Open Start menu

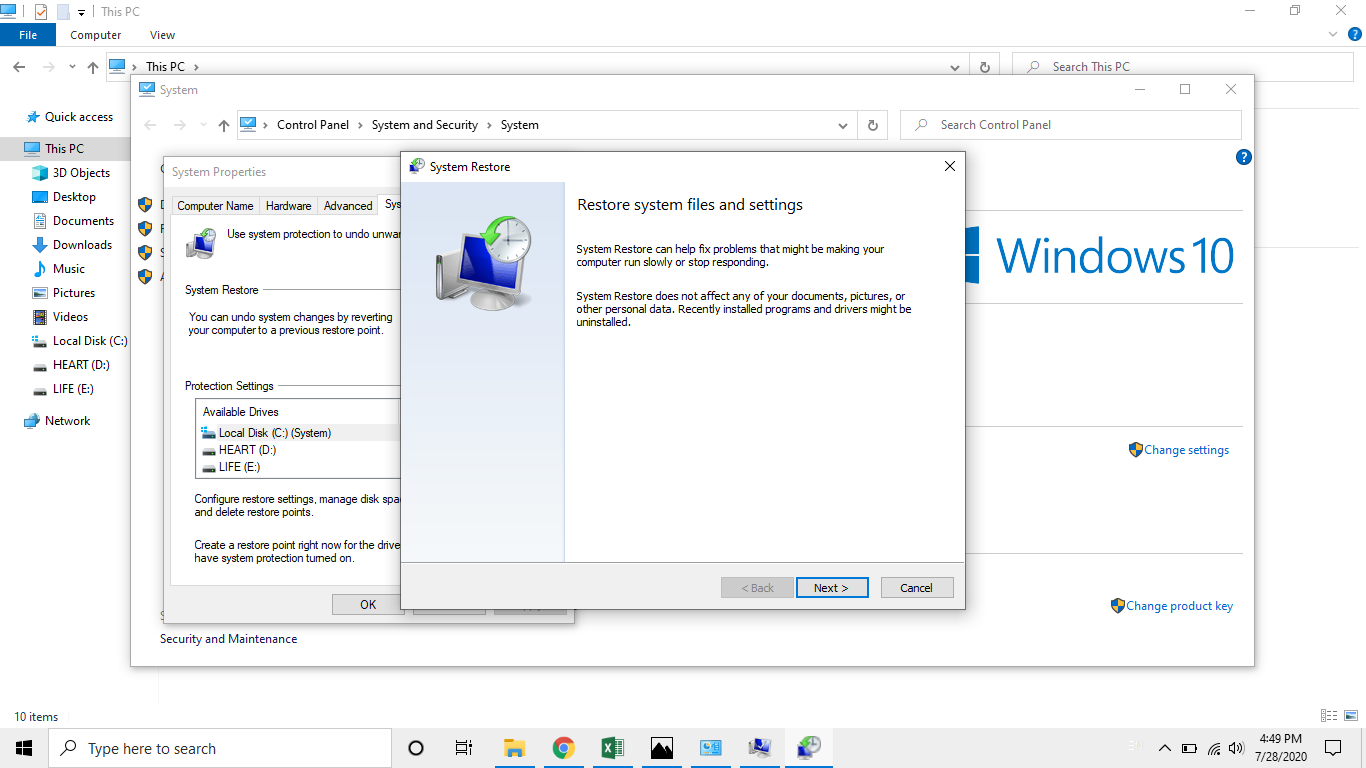[24, 748]
